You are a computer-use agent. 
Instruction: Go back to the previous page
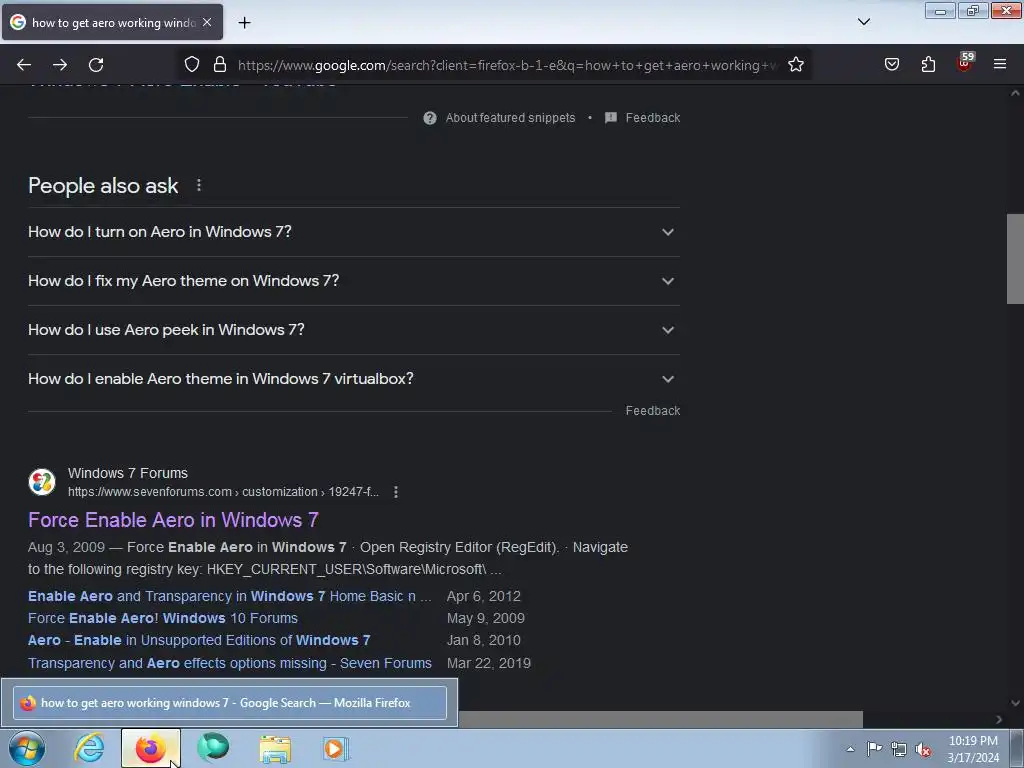24,65
